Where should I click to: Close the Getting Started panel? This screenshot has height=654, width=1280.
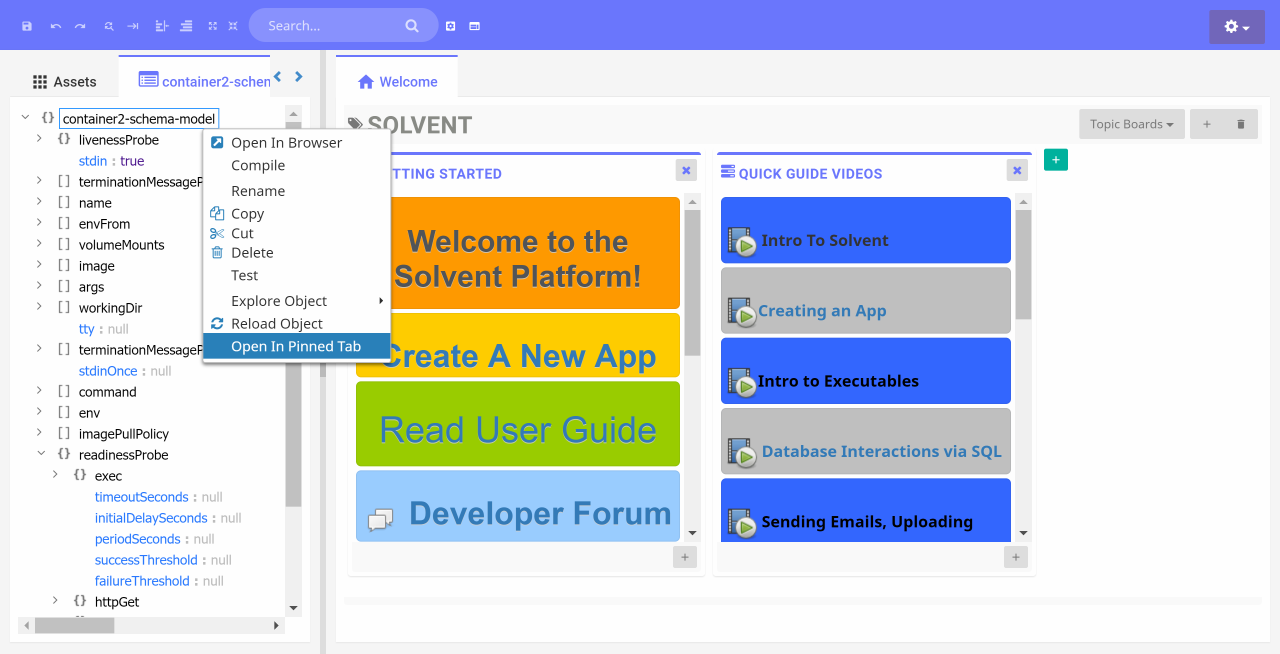686,171
